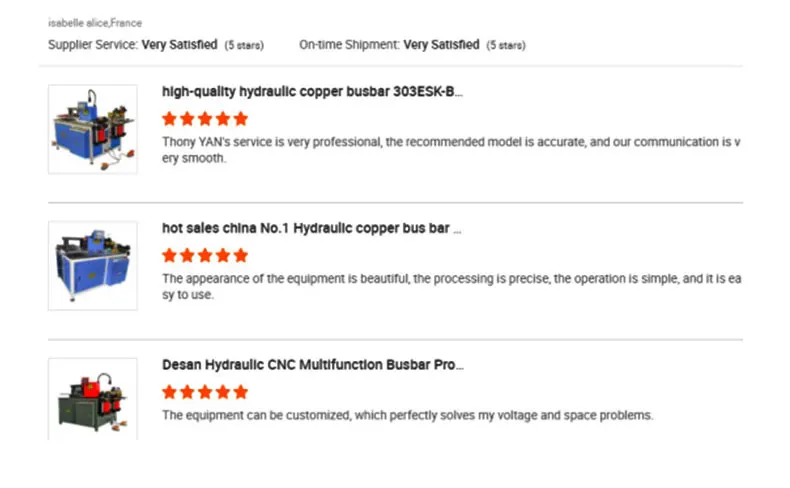
Task: Click the third star of the hot sales china review
Action: point(205,255)
